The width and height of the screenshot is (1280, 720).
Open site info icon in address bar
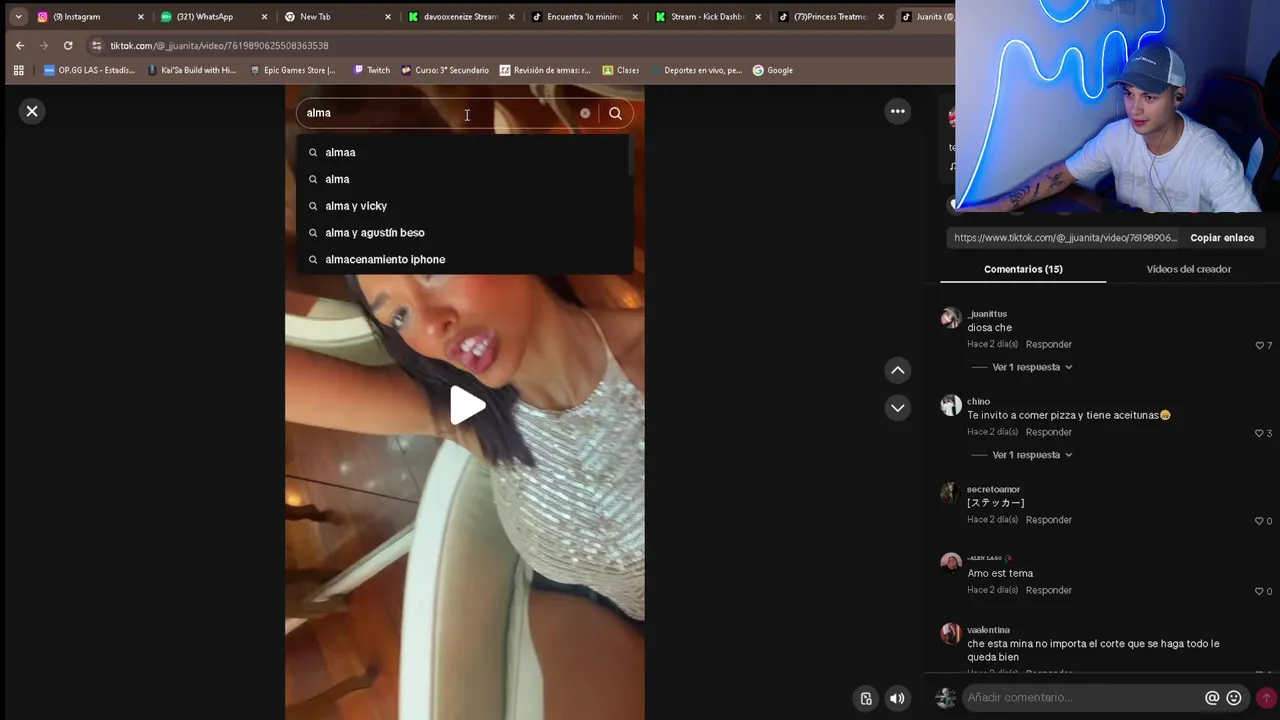96,45
